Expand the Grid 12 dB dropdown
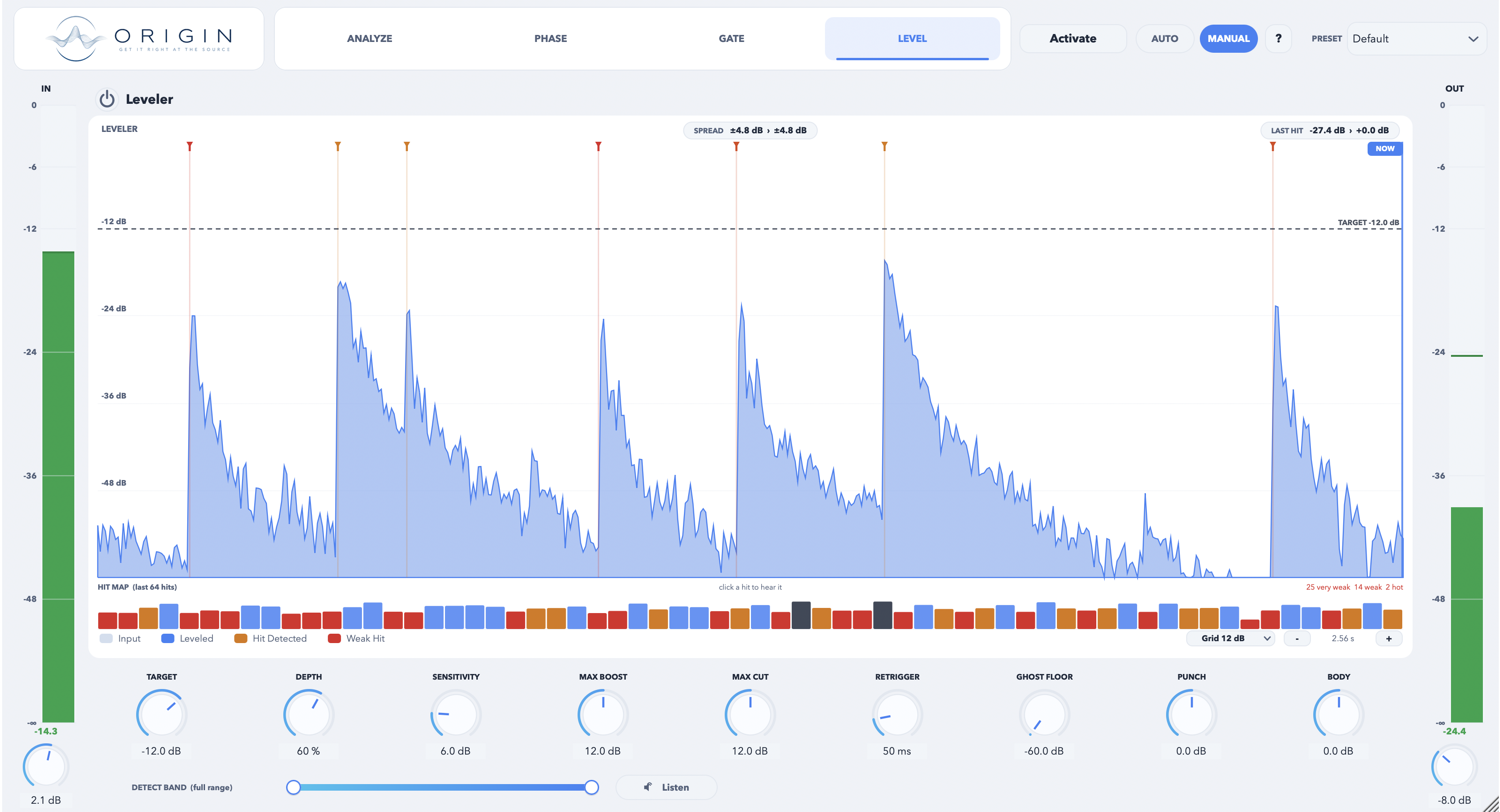1500x812 pixels. pyautogui.click(x=1229, y=638)
